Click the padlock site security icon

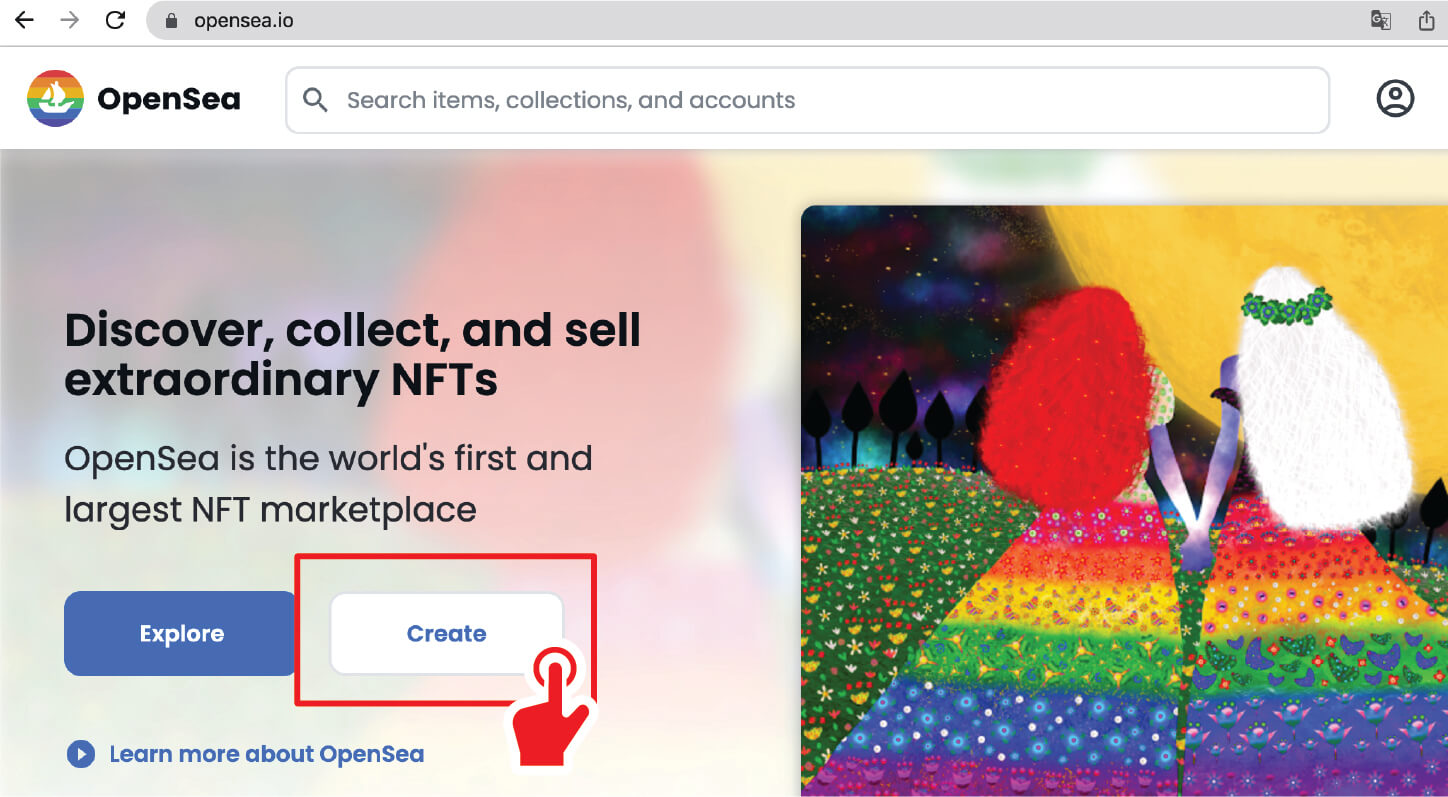[x=171, y=20]
